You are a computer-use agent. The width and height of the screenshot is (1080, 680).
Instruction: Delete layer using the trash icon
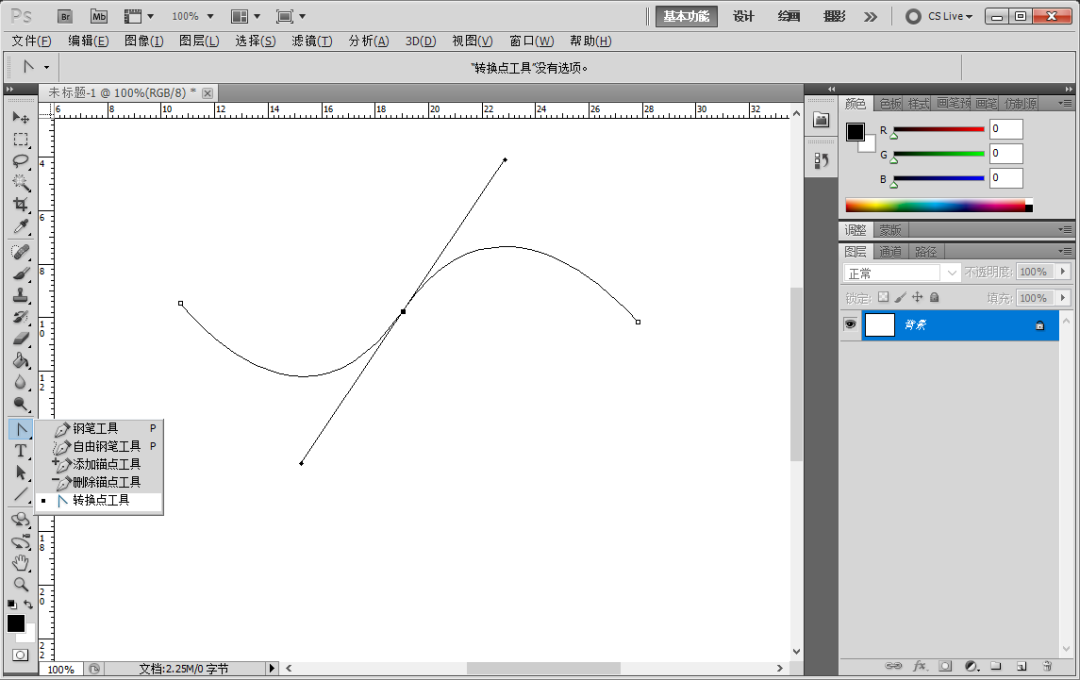click(x=1047, y=666)
